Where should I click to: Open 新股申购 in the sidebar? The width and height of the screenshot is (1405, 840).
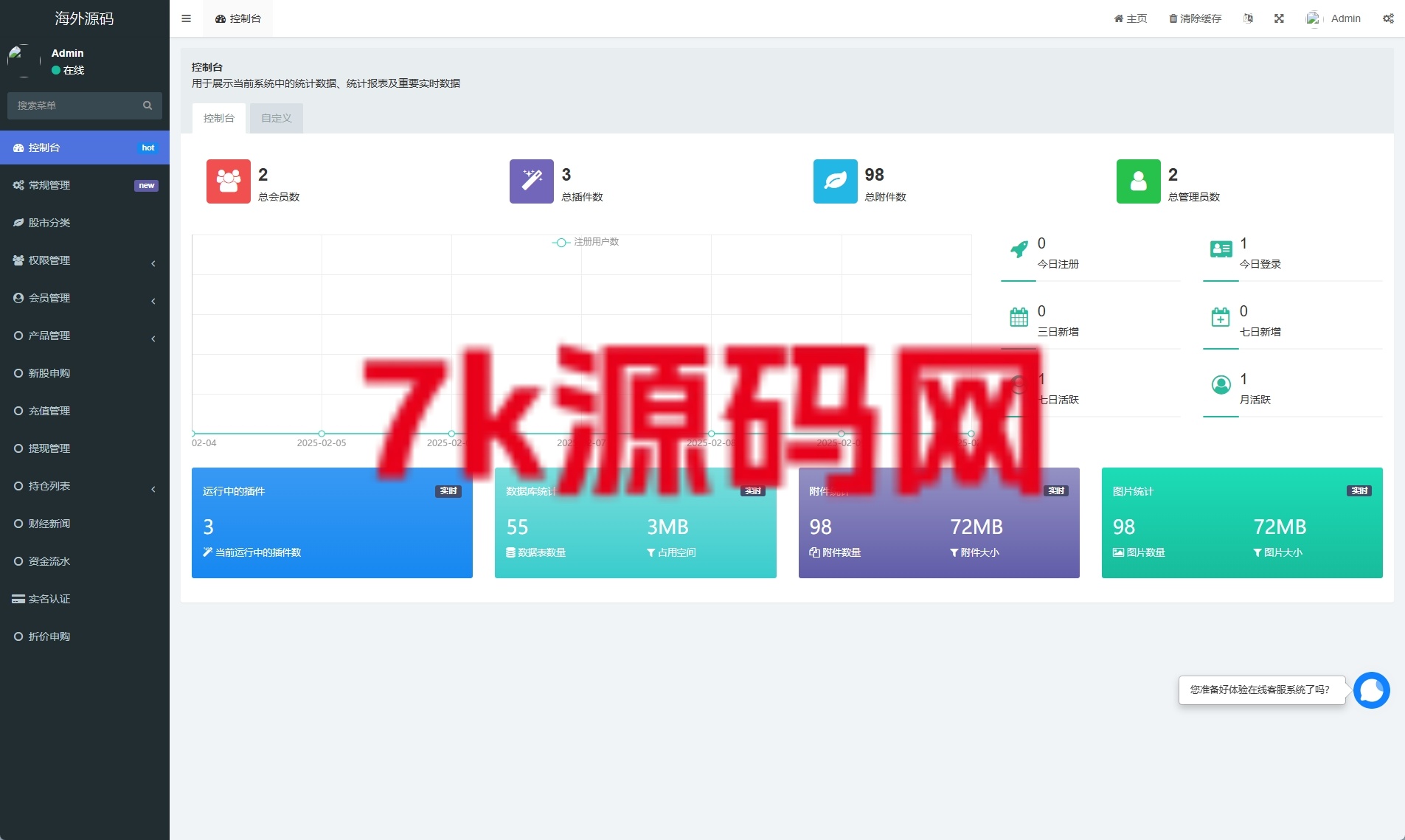(x=85, y=373)
